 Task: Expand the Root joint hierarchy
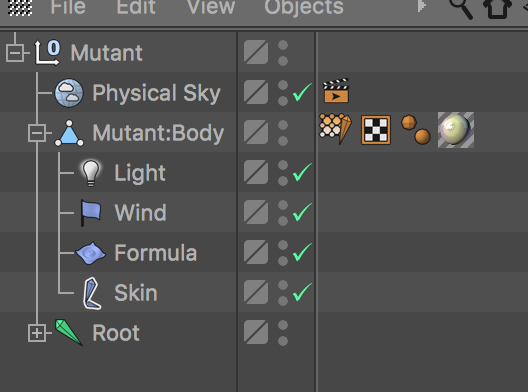pos(37,333)
